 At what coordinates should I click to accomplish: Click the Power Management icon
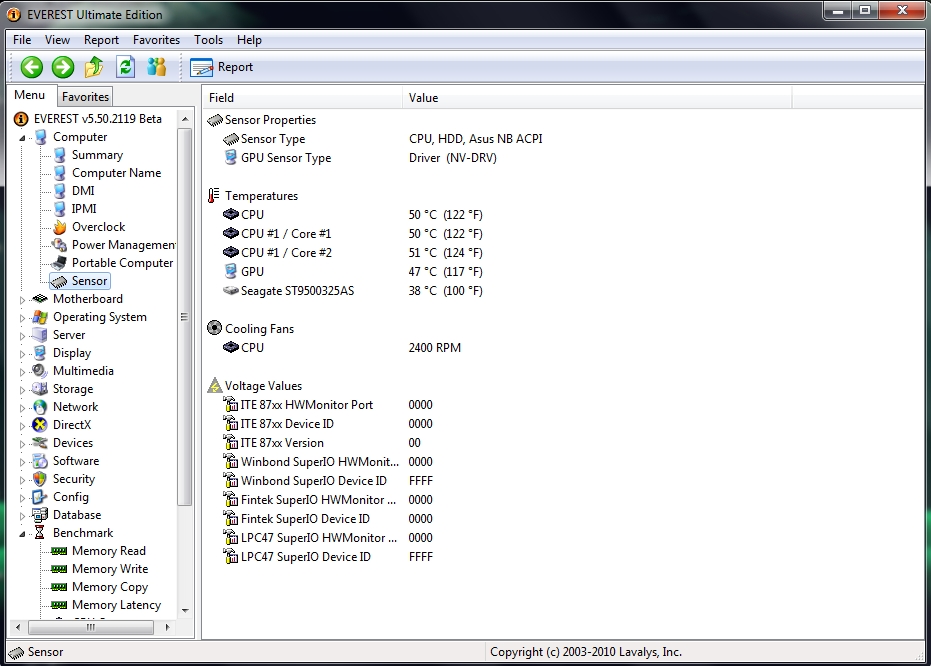pos(59,245)
